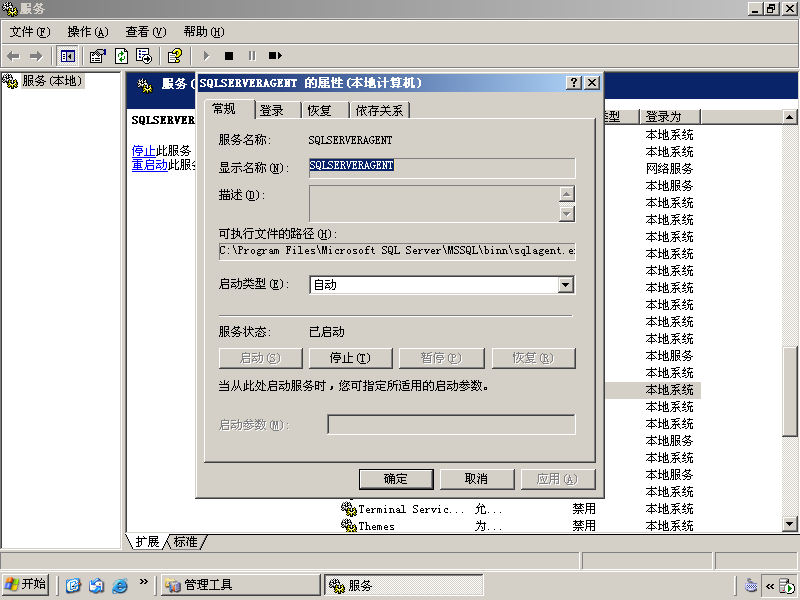Viewport: 800px width, 600px height.
Task: Click the 应用(A) button
Action: point(558,479)
